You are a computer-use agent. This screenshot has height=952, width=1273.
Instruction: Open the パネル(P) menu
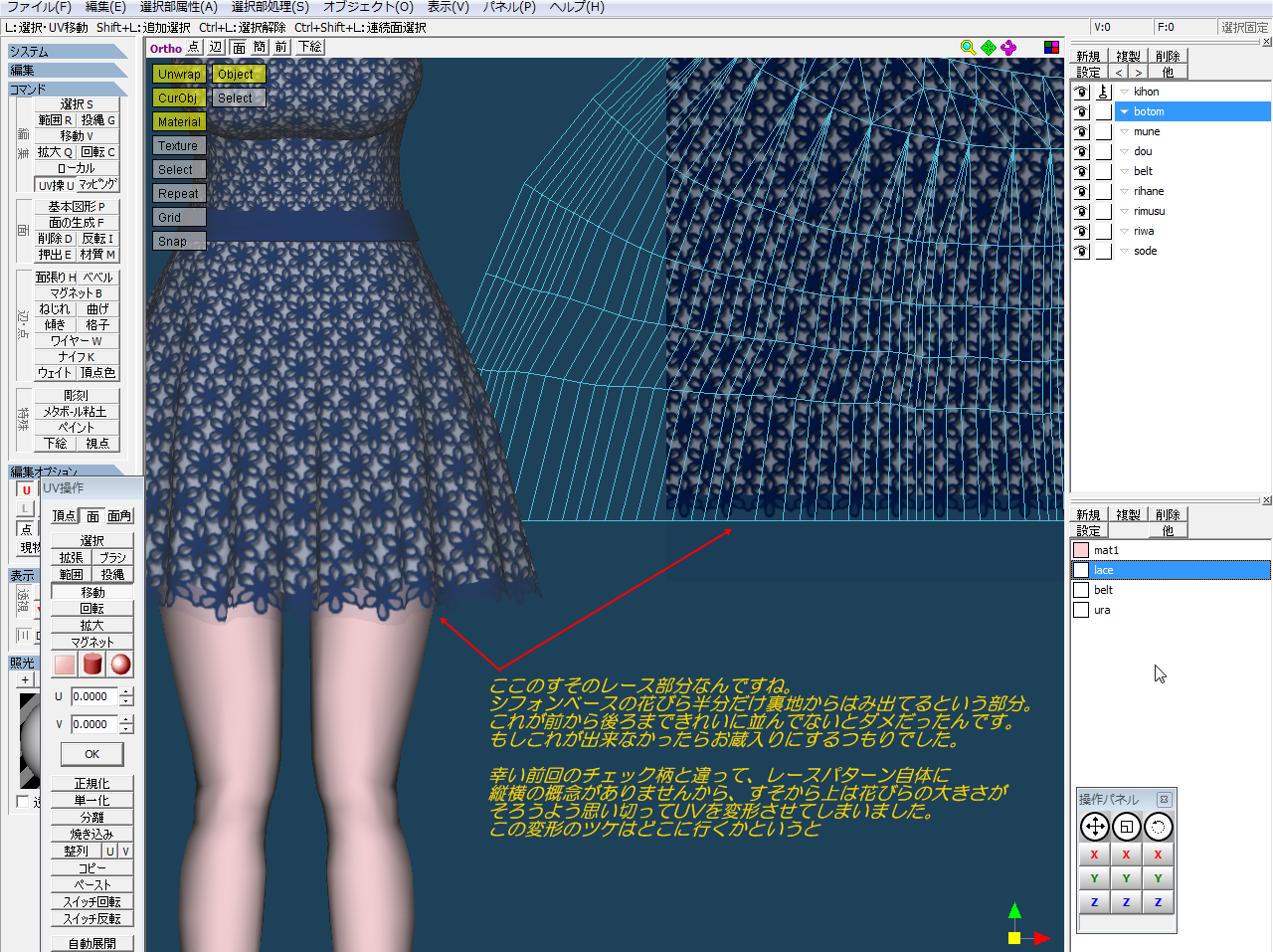click(509, 7)
